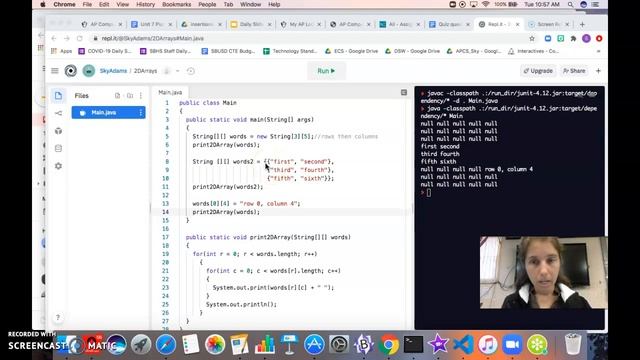Open Photos app in the dock
The width and height of the screenshot is (640, 360).
tap(215, 344)
